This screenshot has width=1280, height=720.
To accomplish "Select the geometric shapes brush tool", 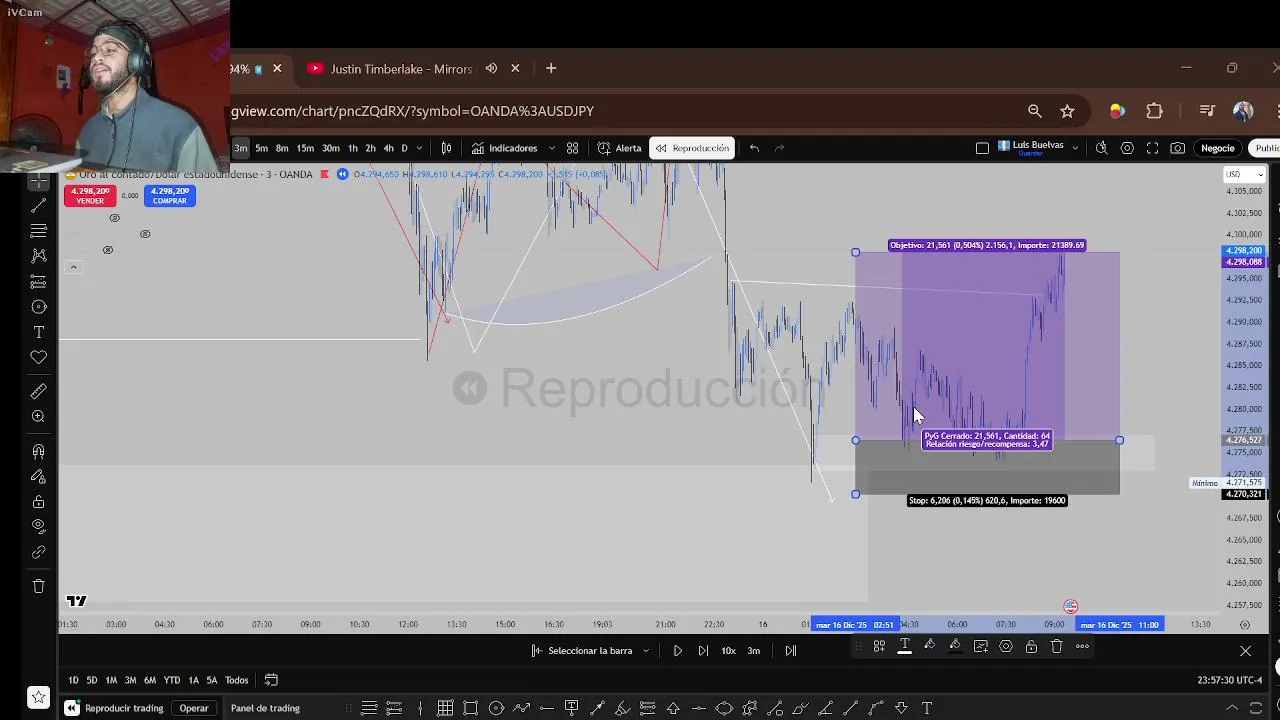I will pos(38,307).
